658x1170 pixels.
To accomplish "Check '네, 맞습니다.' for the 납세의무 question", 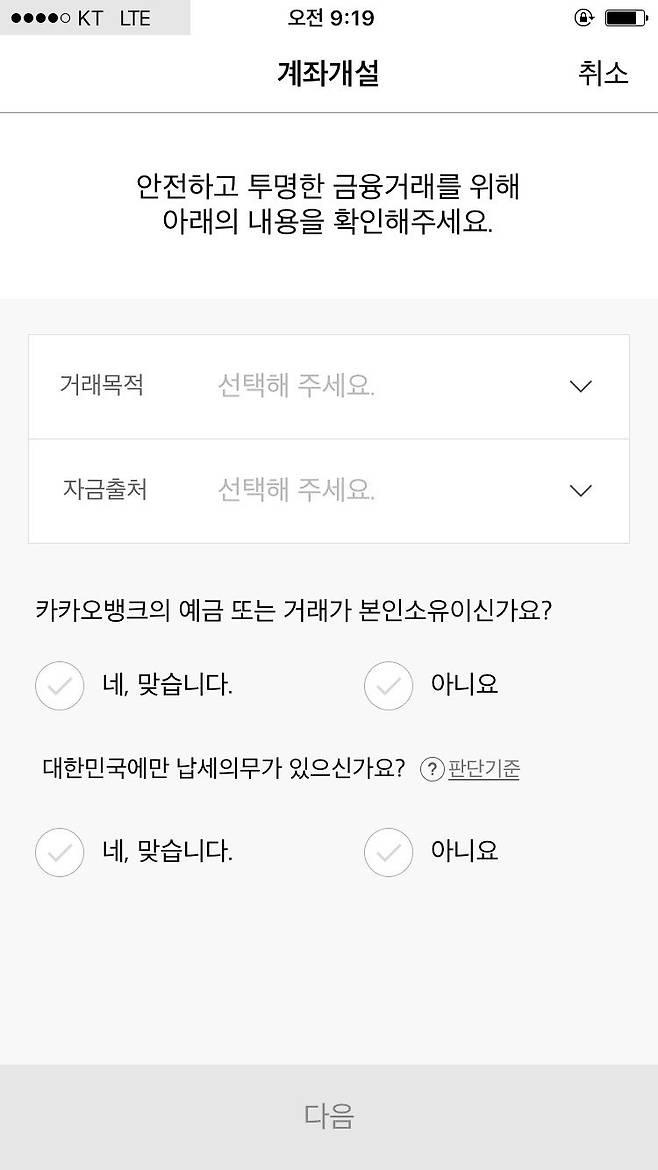I will point(59,853).
